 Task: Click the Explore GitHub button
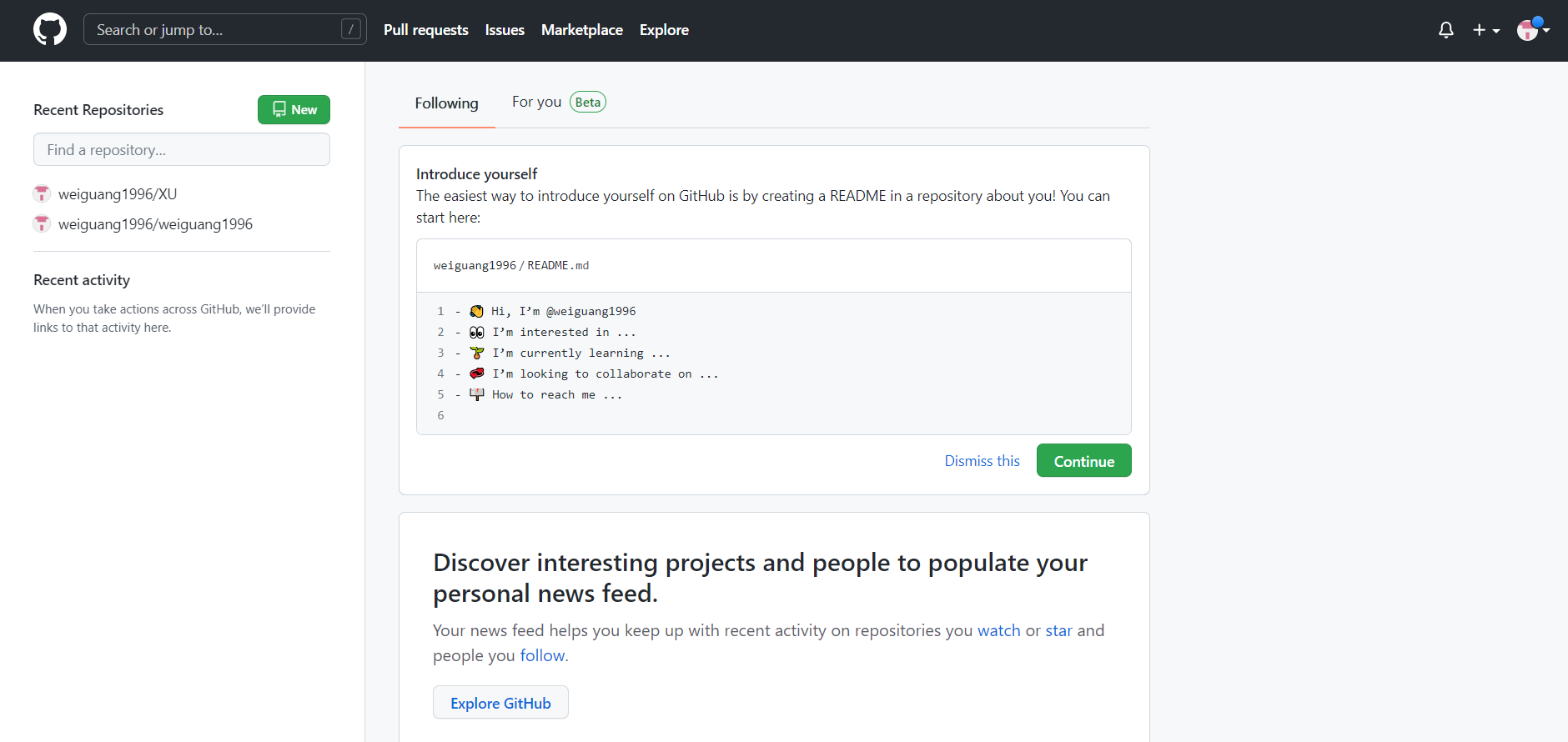(500, 703)
